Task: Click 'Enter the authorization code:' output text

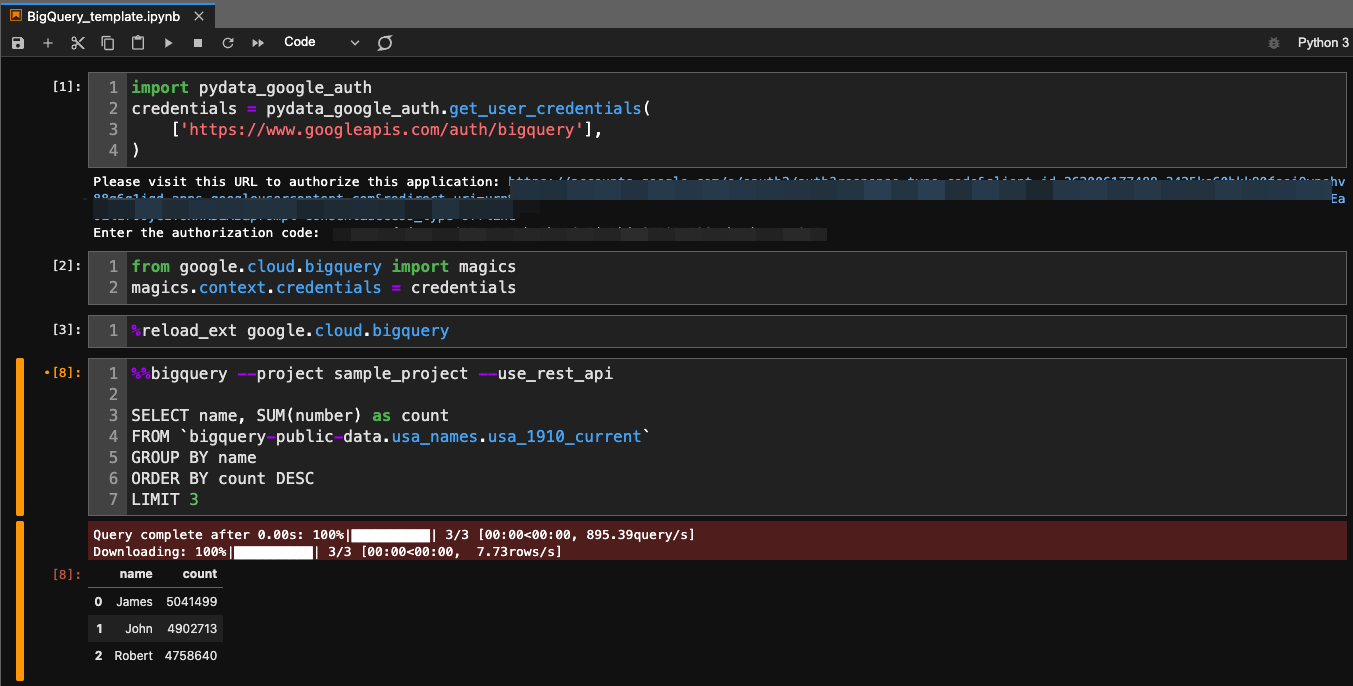Action: point(206,233)
